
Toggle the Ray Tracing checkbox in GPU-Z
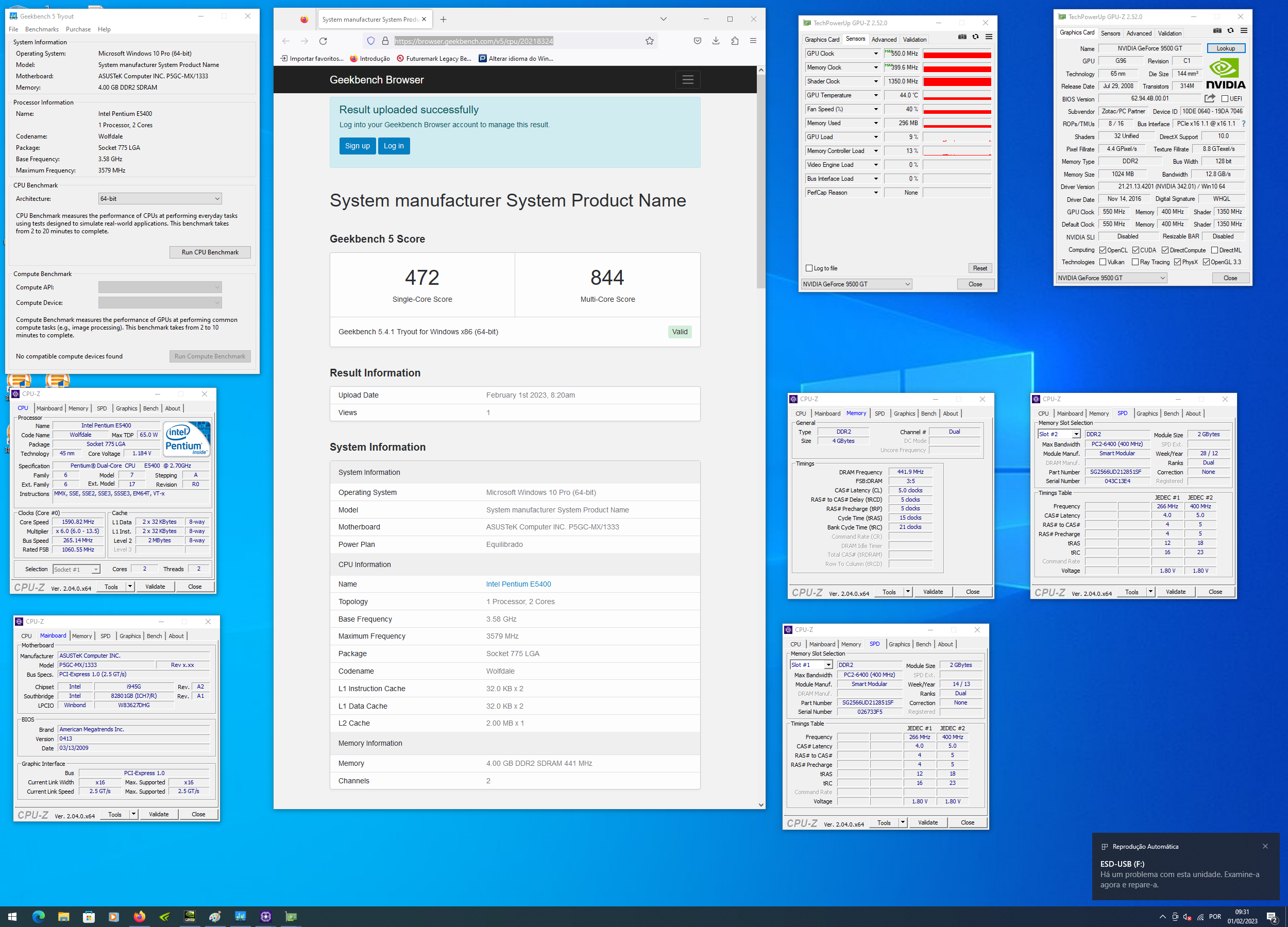coord(1135,262)
